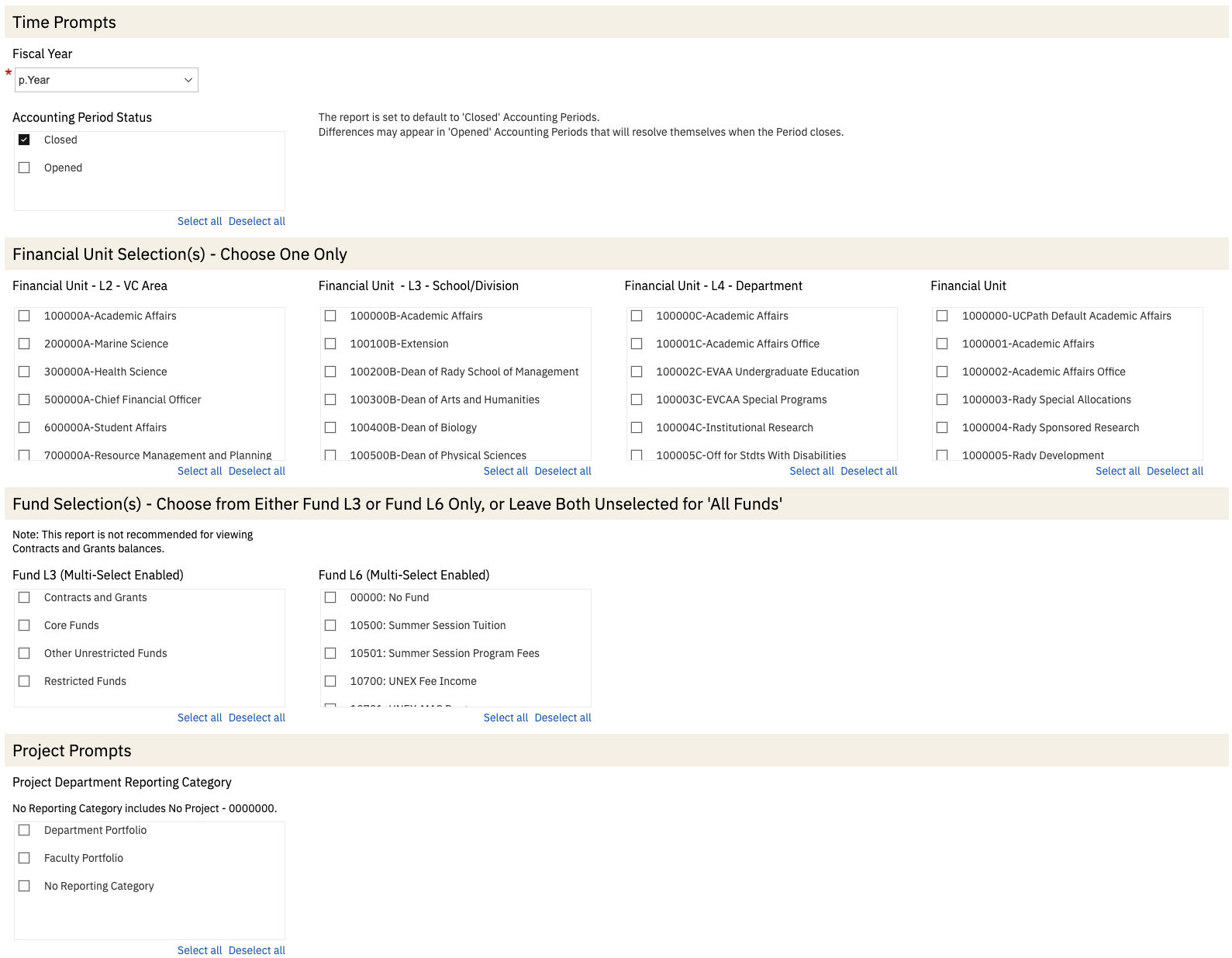Uncheck the Closed accounting period checkbox
The height and width of the screenshot is (958, 1232).
(24, 140)
